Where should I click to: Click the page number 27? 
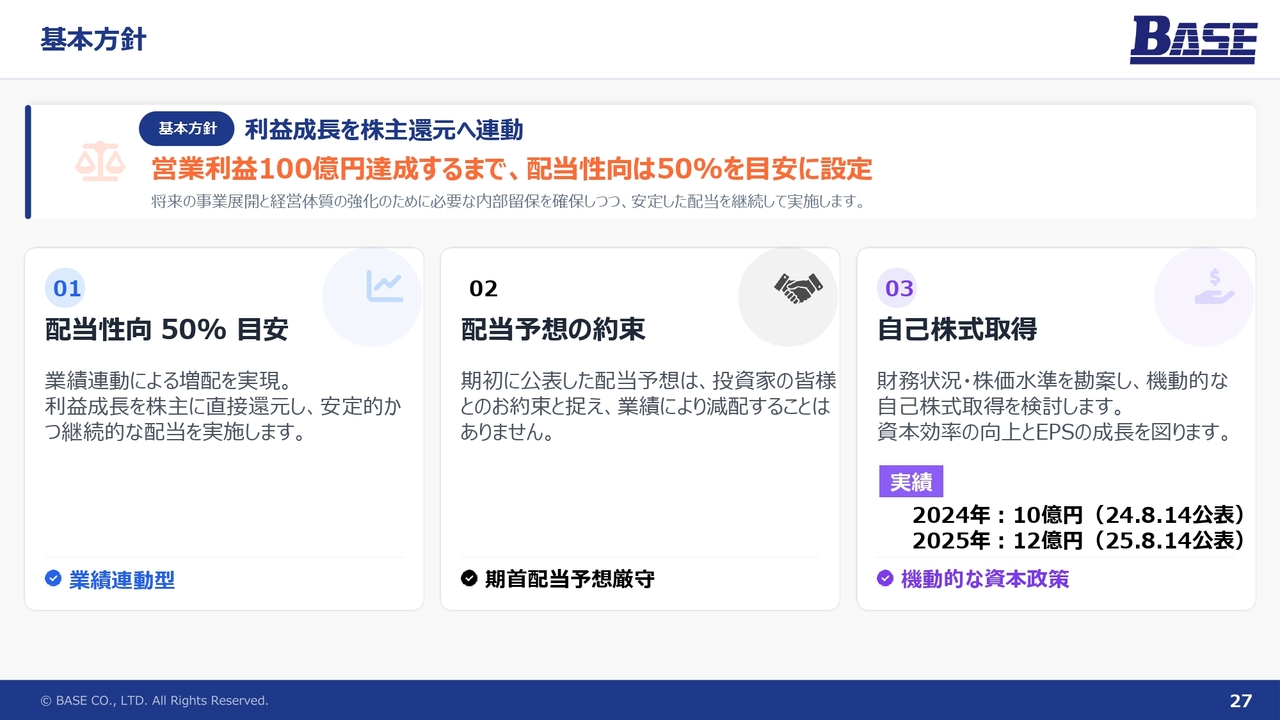(x=1240, y=700)
